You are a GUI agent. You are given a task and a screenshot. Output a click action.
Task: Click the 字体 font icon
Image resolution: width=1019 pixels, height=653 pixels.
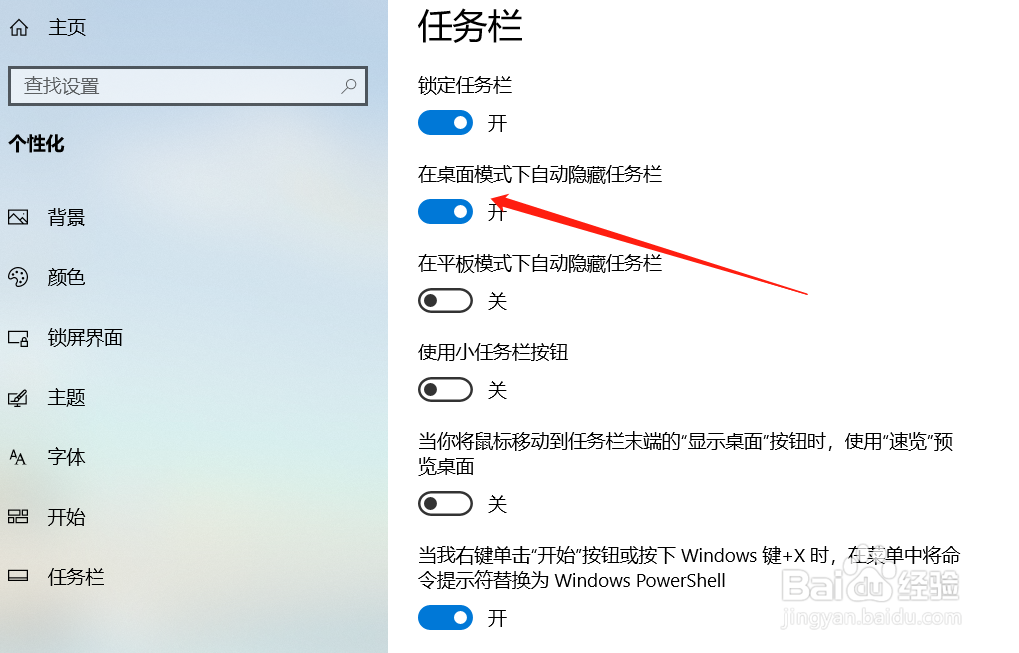(18, 457)
